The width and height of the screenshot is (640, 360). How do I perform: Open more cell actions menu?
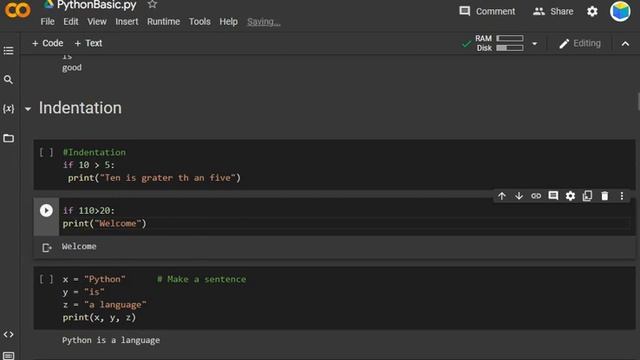[622, 196]
